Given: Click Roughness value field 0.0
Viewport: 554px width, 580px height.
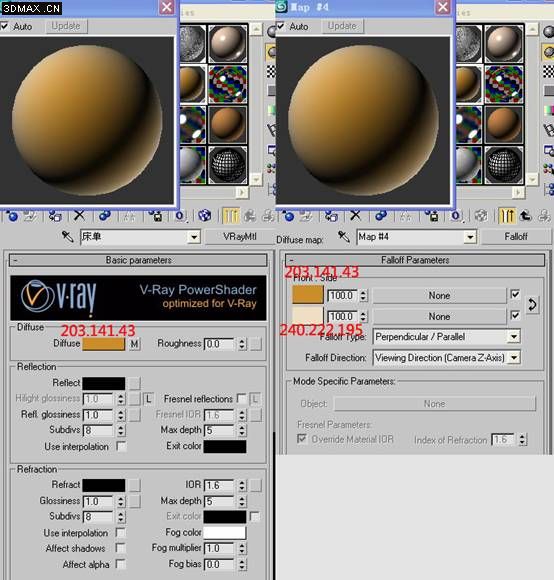Looking at the screenshot, I should tap(220, 344).
